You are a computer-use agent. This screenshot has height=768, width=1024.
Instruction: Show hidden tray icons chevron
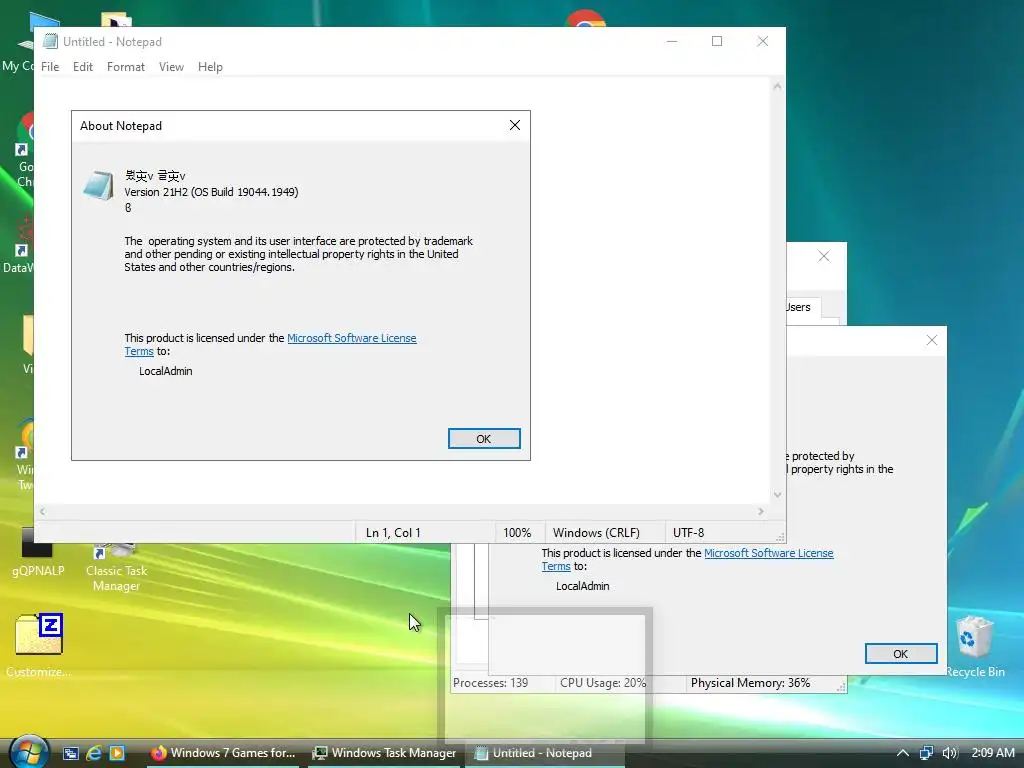pos(903,753)
